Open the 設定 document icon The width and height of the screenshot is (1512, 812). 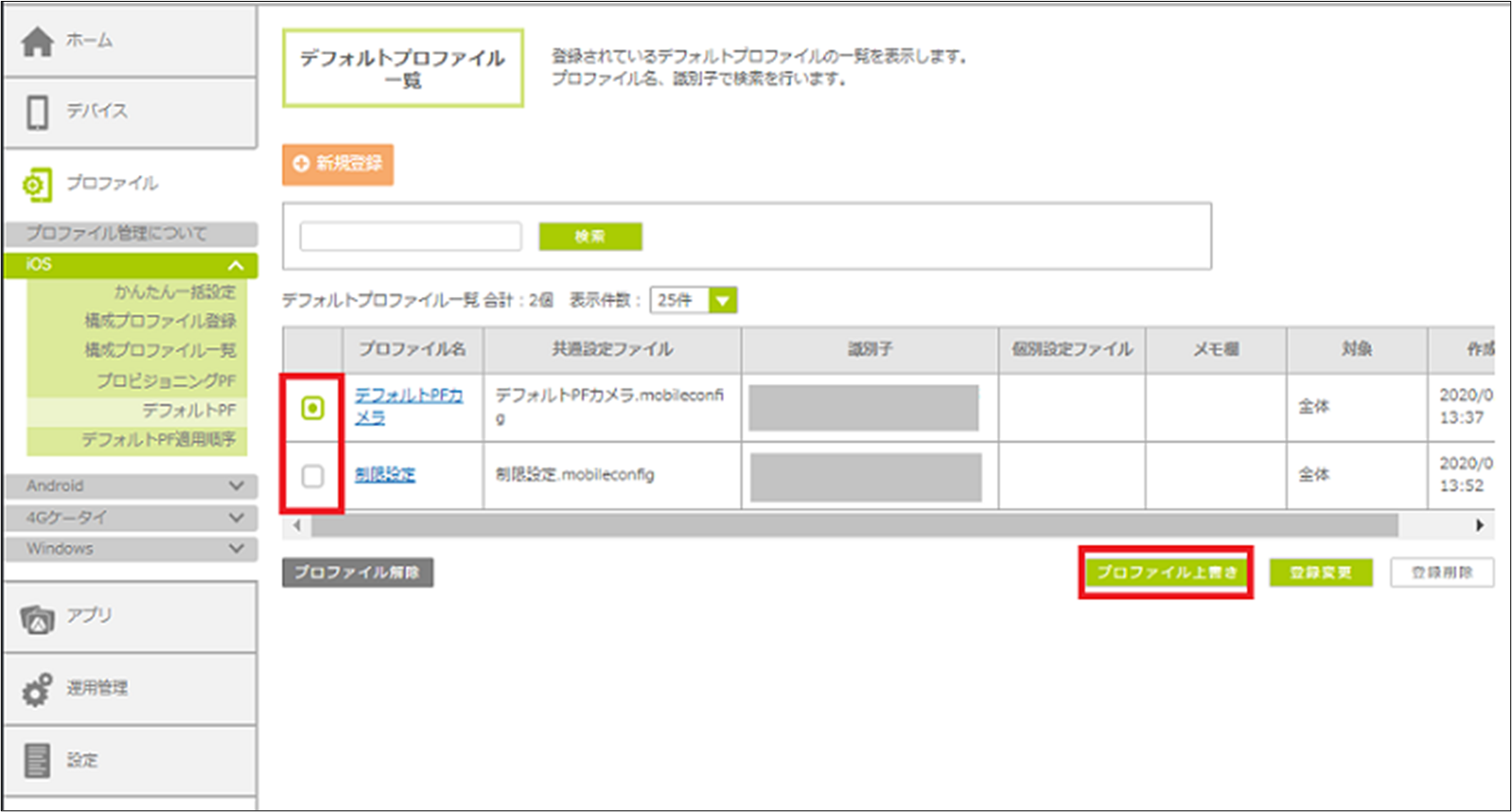coord(38,761)
